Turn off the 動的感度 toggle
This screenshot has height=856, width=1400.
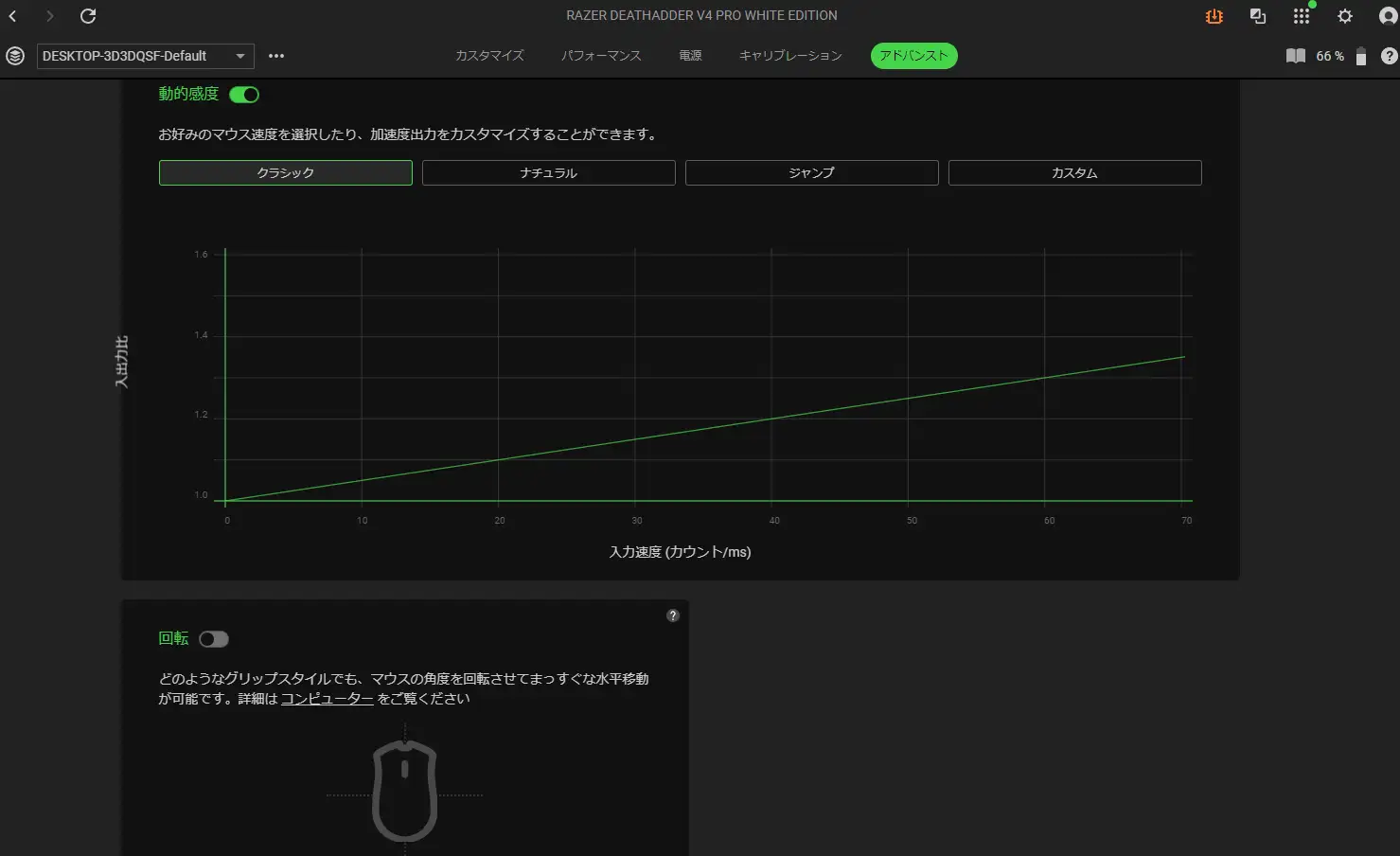(244, 95)
